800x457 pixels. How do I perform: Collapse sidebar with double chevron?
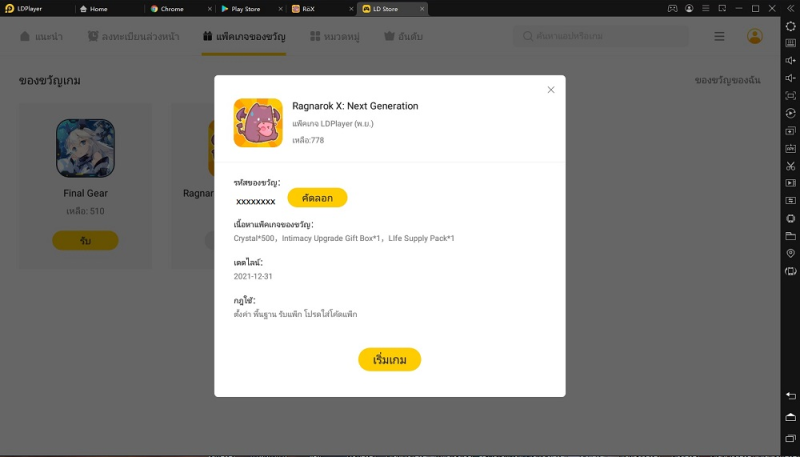click(x=790, y=8)
